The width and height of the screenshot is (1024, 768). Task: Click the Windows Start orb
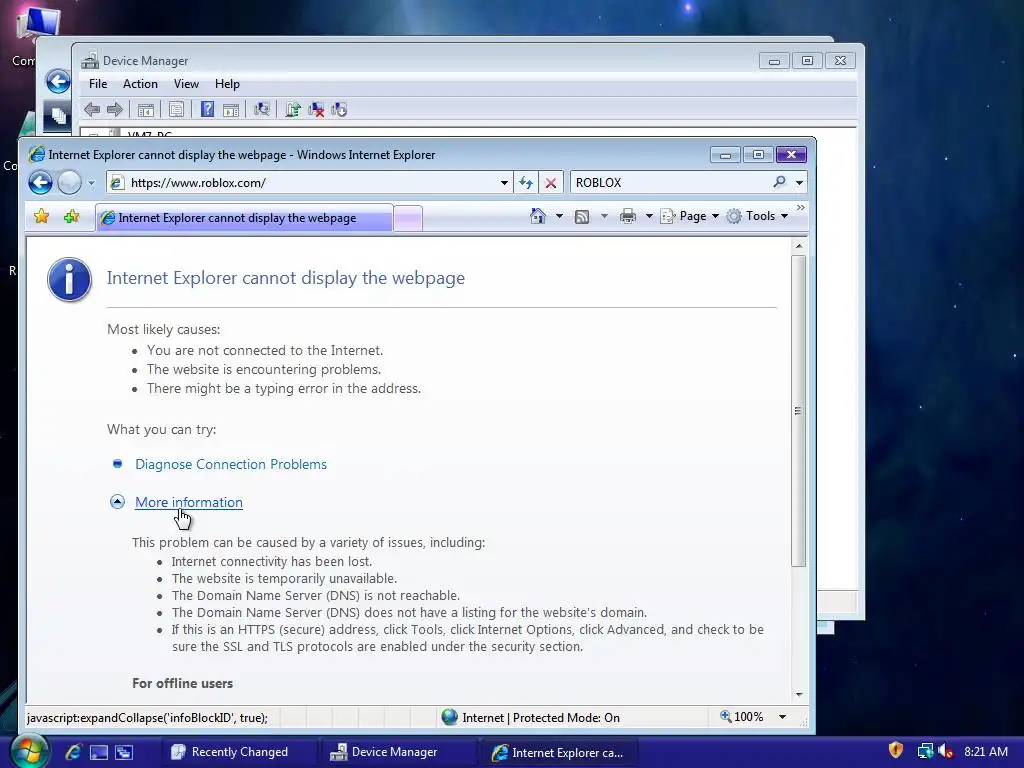tap(29, 751)
